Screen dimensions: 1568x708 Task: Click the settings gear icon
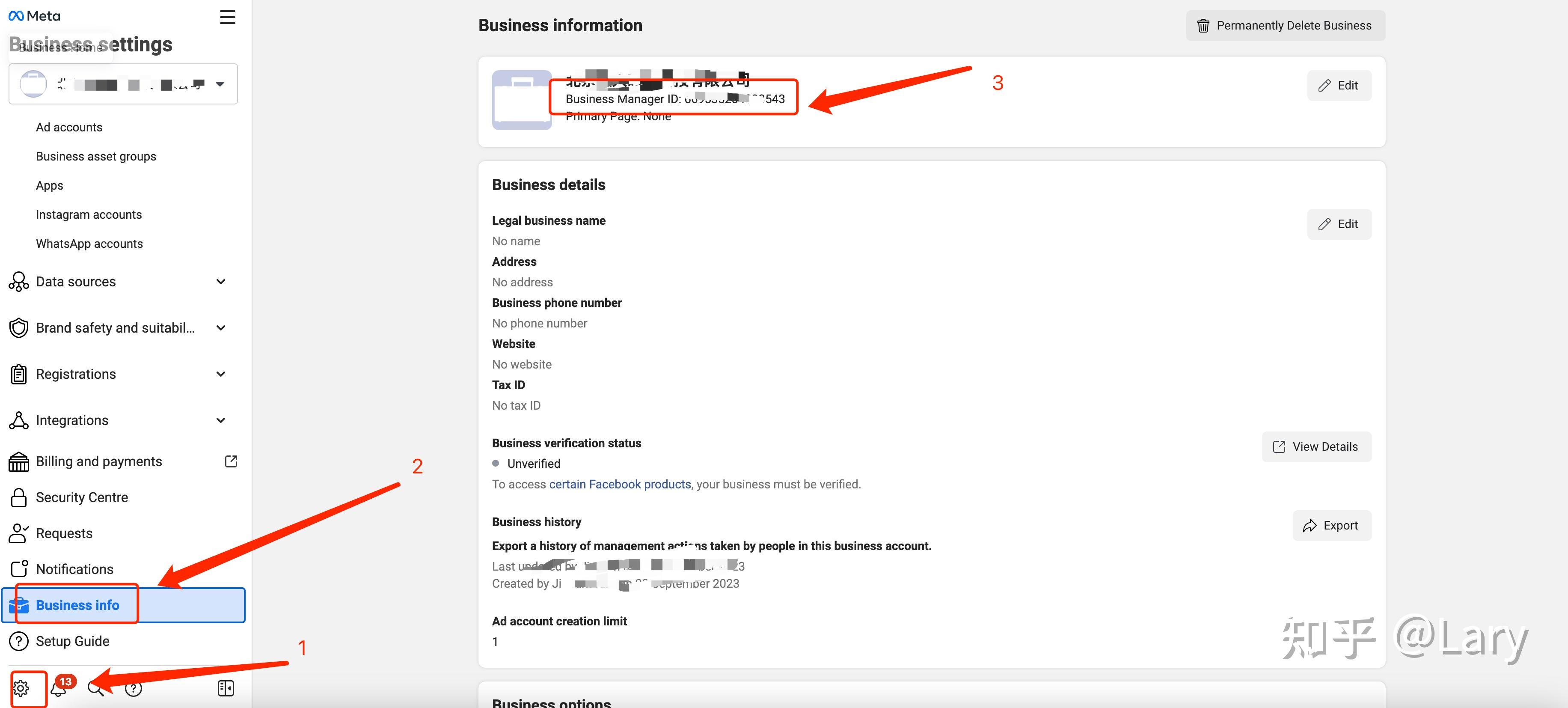point(21,688)
